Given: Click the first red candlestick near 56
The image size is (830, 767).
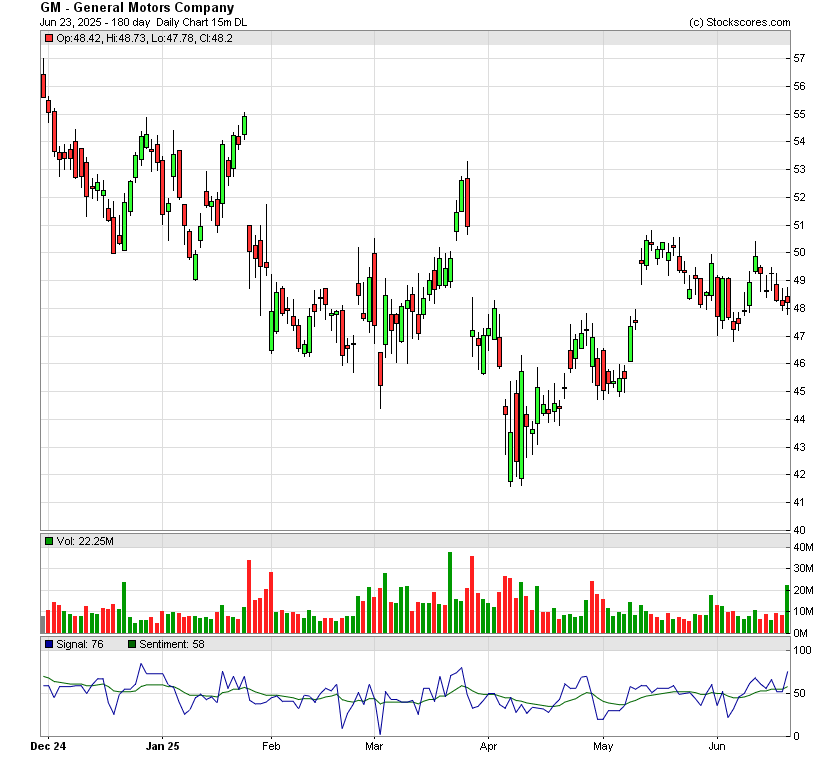Looking at the screenshot, I should click(x=43, y=86).
